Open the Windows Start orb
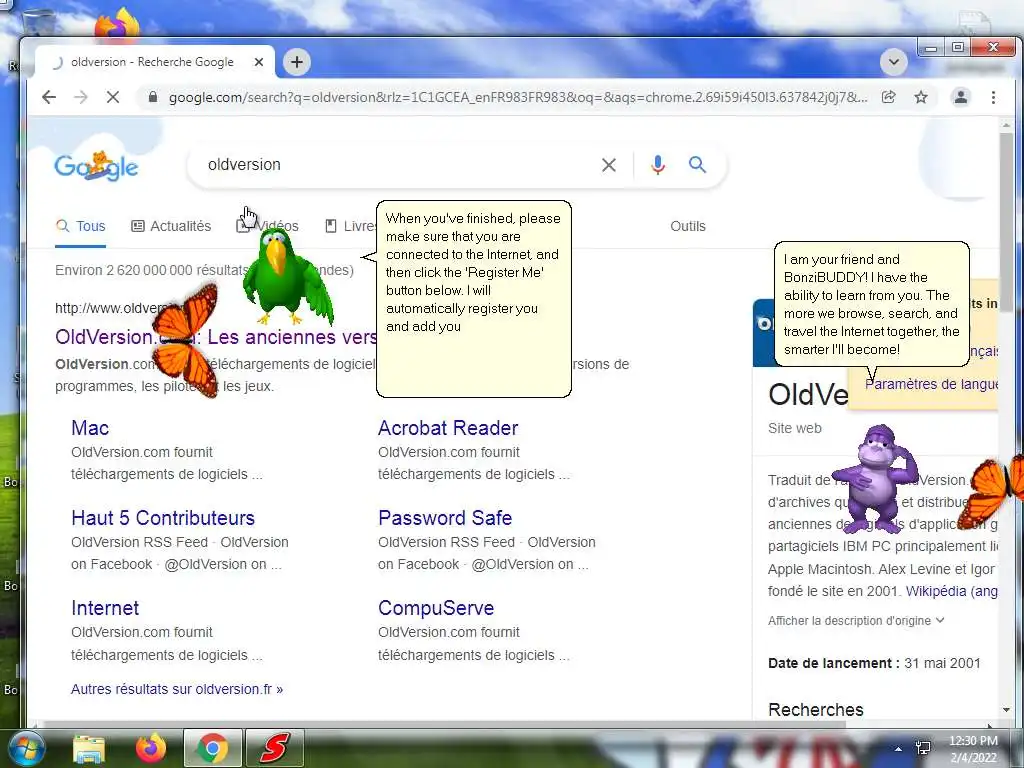 pos(25,749)
